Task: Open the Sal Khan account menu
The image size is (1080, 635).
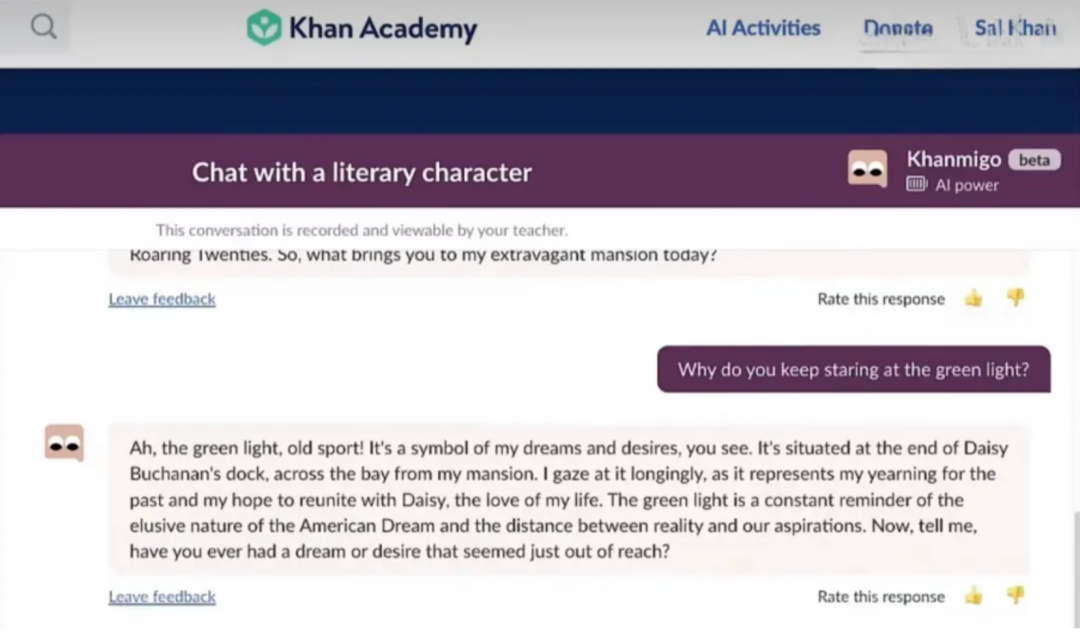Action: (1015, 28)
